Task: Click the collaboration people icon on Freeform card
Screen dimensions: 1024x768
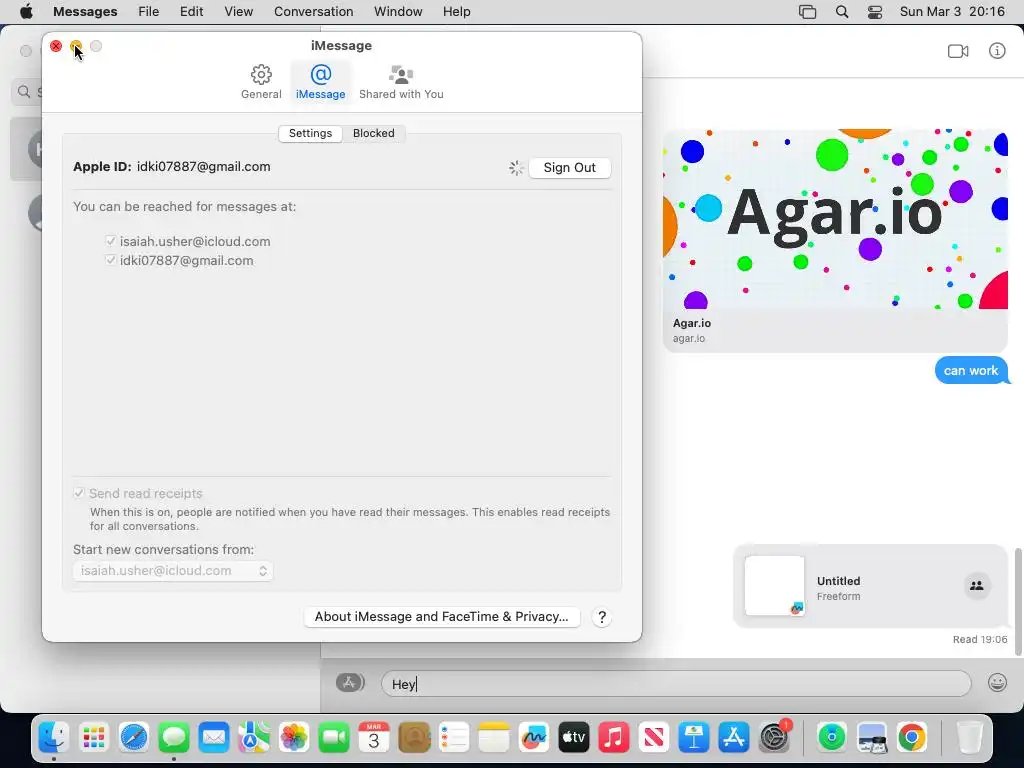Action: (977, 586)
